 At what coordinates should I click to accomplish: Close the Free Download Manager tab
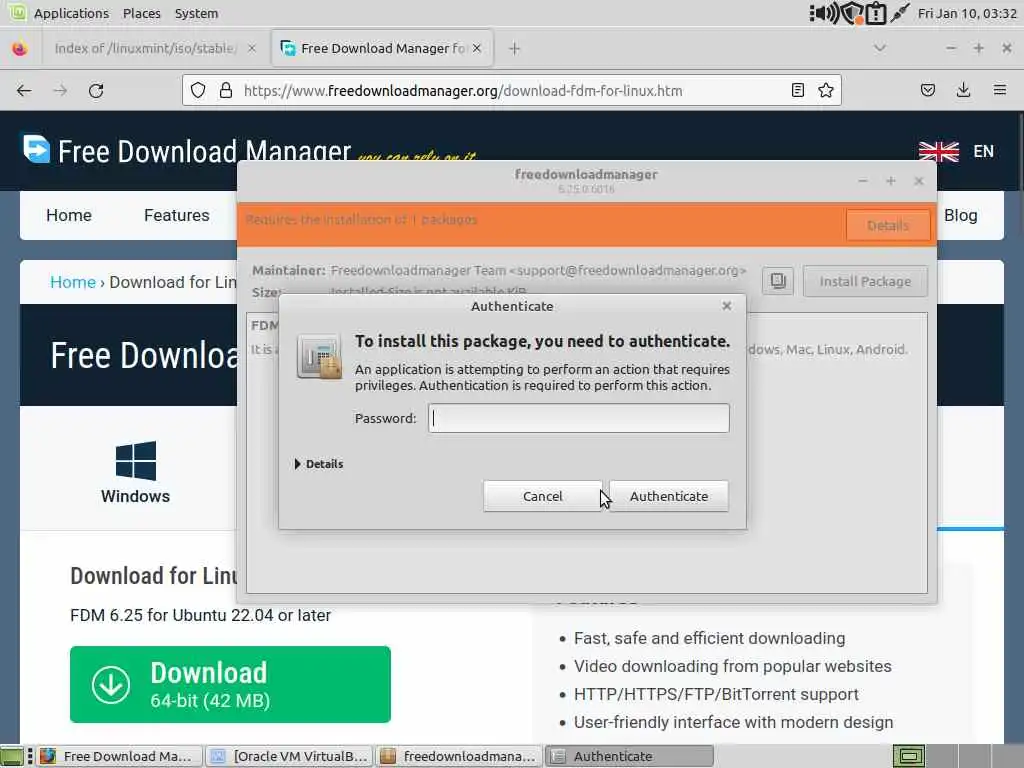click(477, 48)
